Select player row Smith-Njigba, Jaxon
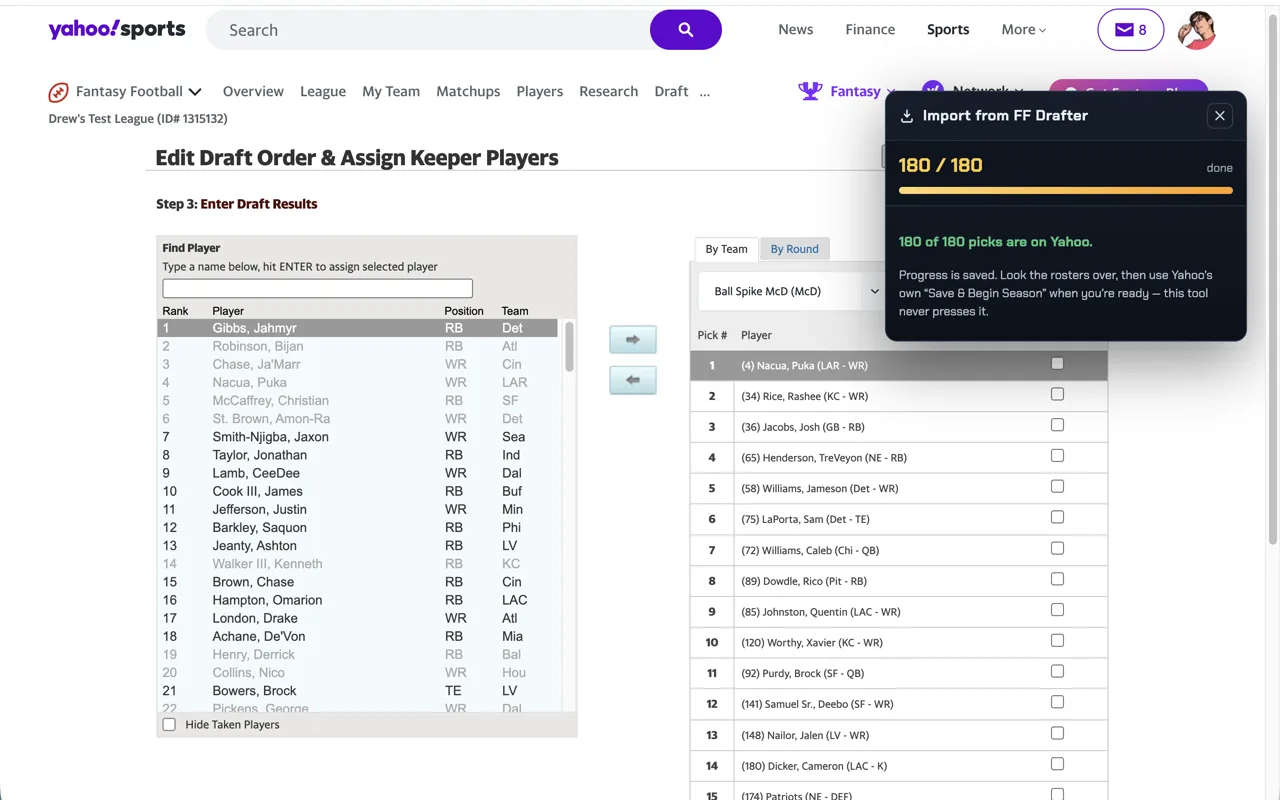Image resolution: width=1280 pixels, height=800 pixels. [358, 437]
